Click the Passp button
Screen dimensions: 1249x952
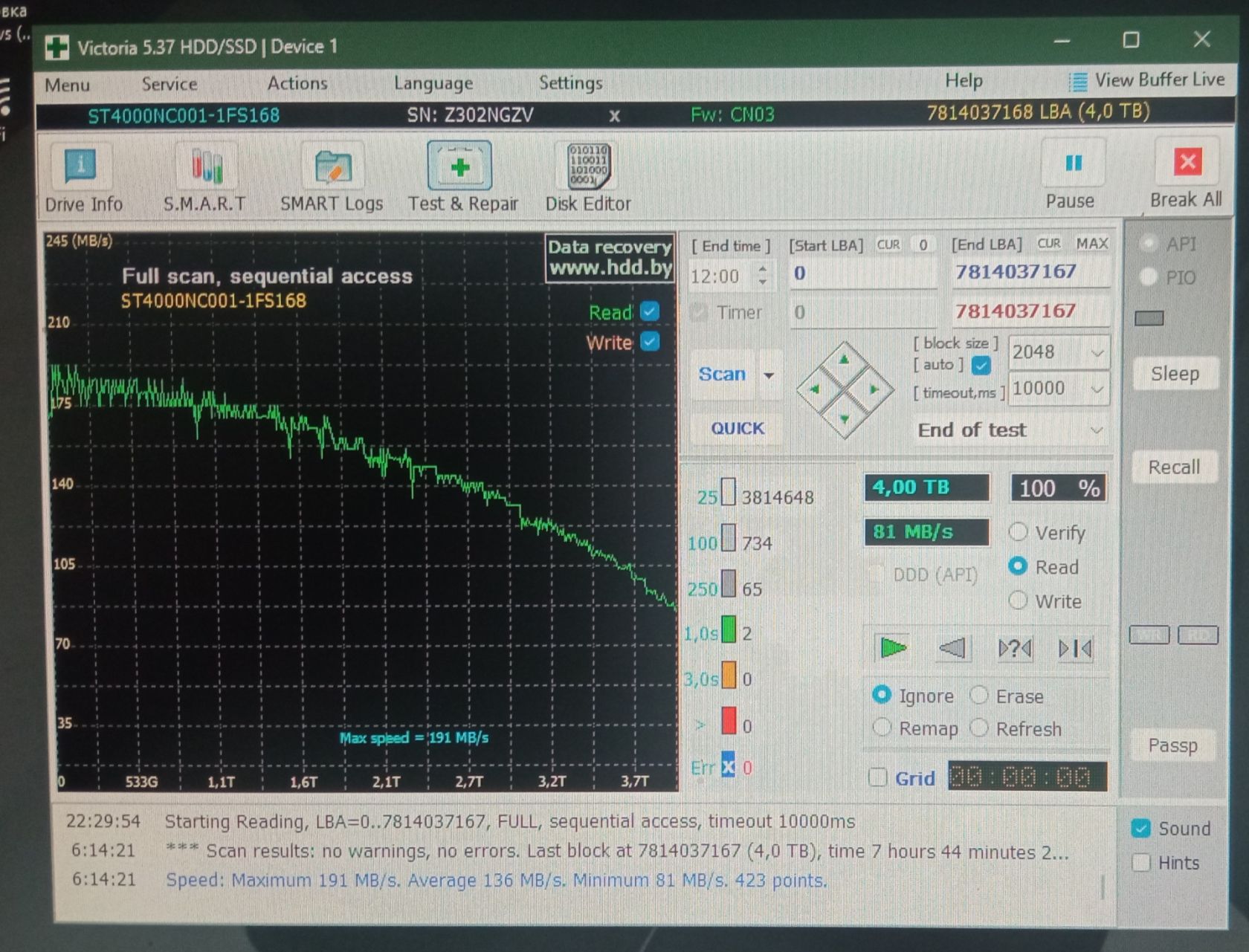[1172, 745]
